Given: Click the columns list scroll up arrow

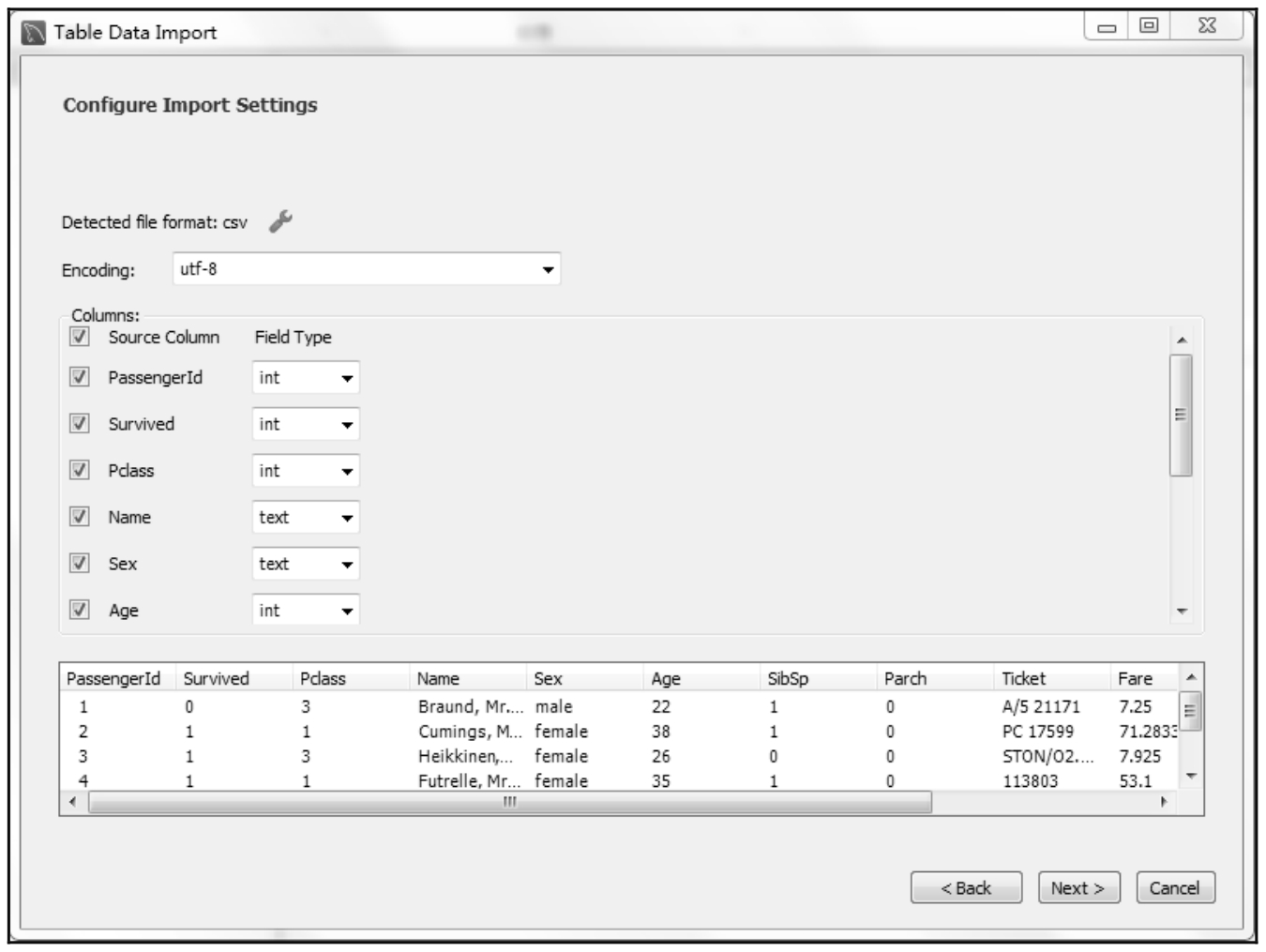Looking at the screenshot, I should [1182, 340].
